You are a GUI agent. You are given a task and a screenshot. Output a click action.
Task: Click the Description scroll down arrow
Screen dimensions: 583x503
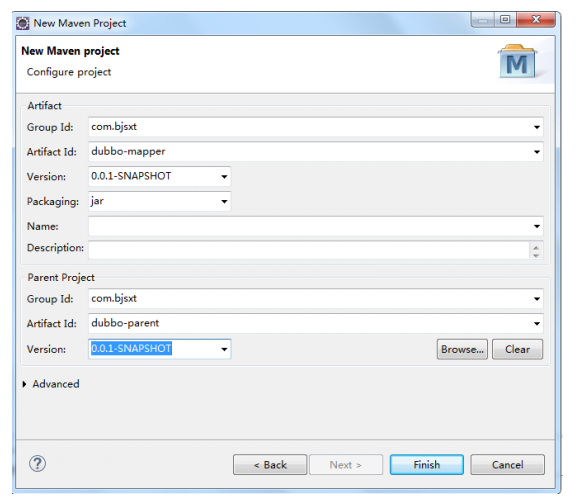click(536, 255)
